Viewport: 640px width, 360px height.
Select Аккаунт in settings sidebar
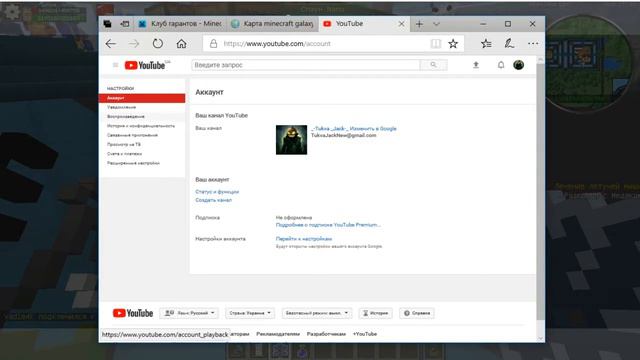click(x=142, y=98)
